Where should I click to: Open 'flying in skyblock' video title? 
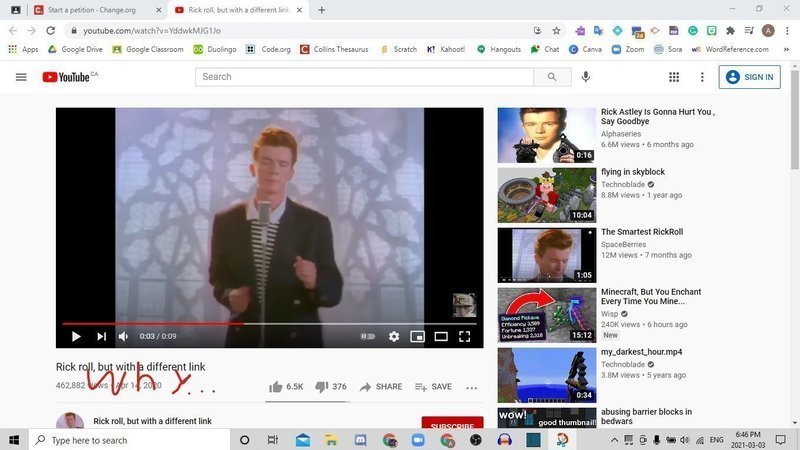coord(633,172)
